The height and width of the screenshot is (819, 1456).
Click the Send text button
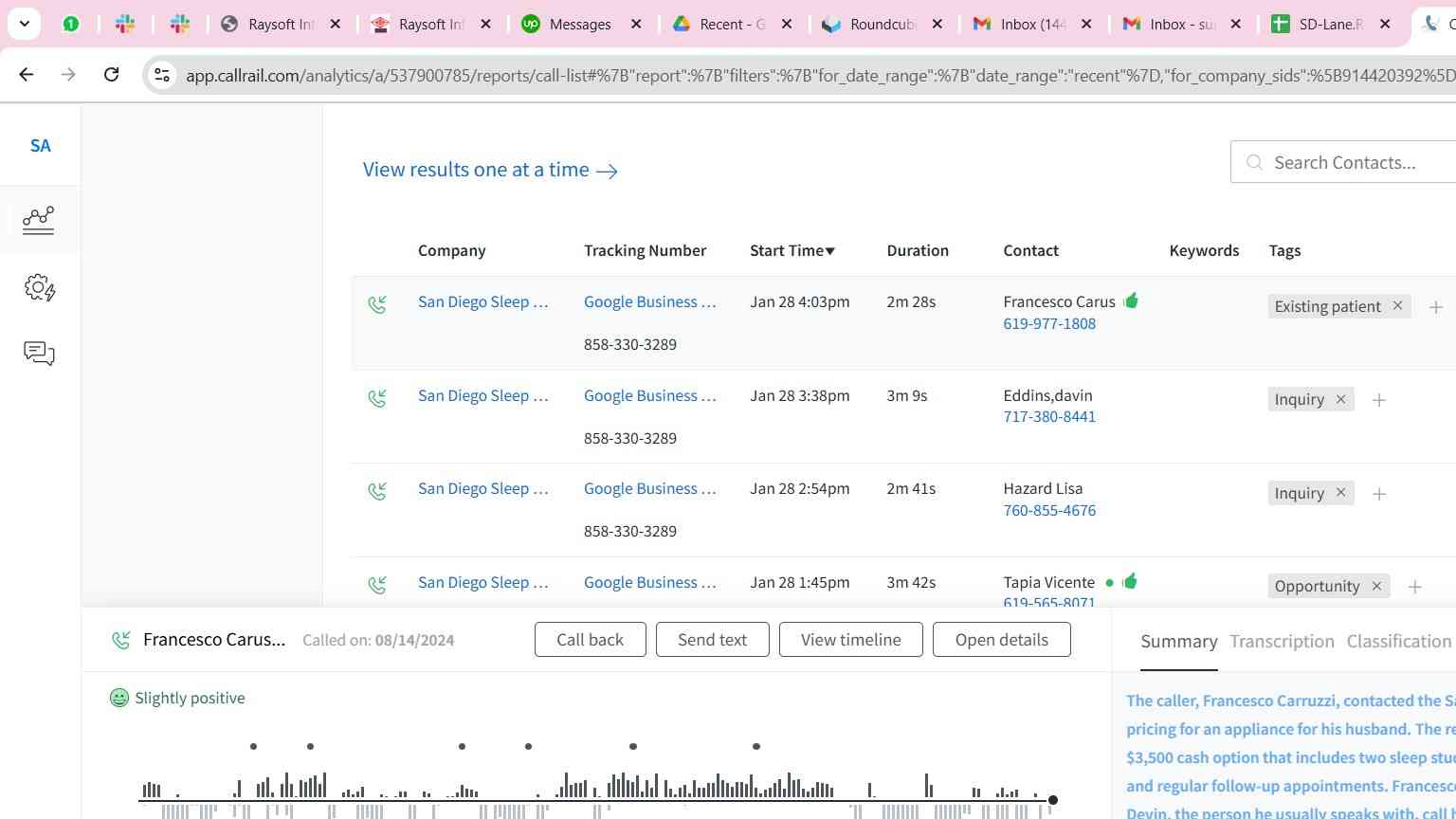[x=712, y=640]
